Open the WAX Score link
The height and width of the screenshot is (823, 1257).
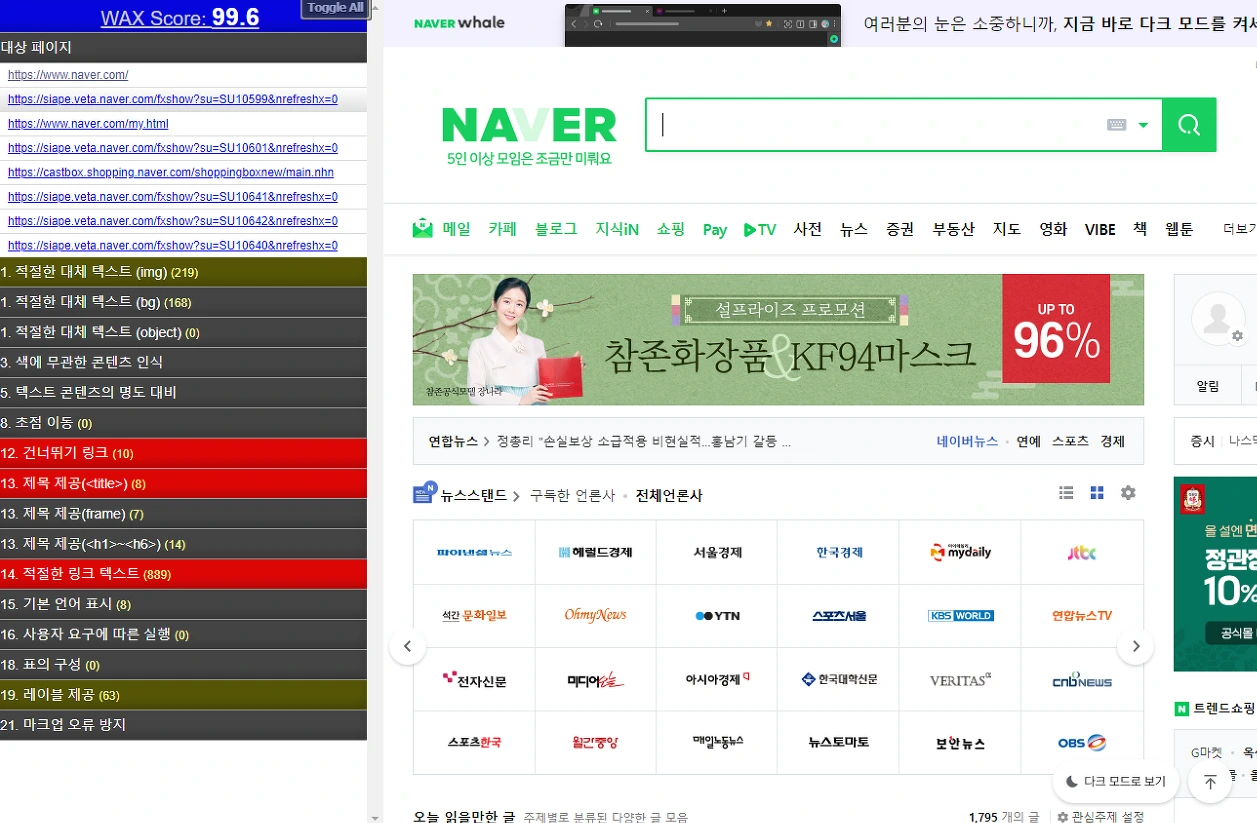point(180,18)
